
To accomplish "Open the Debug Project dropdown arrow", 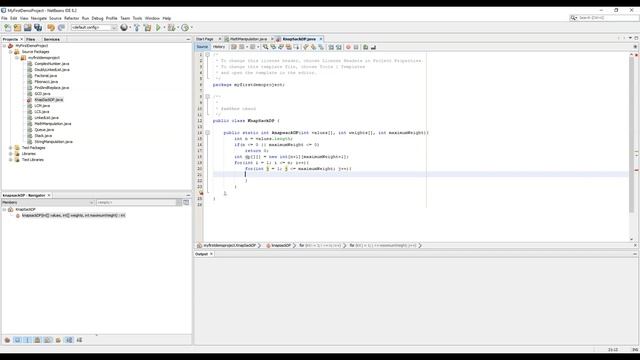I will pyautogui.click(x=178, y=27).
